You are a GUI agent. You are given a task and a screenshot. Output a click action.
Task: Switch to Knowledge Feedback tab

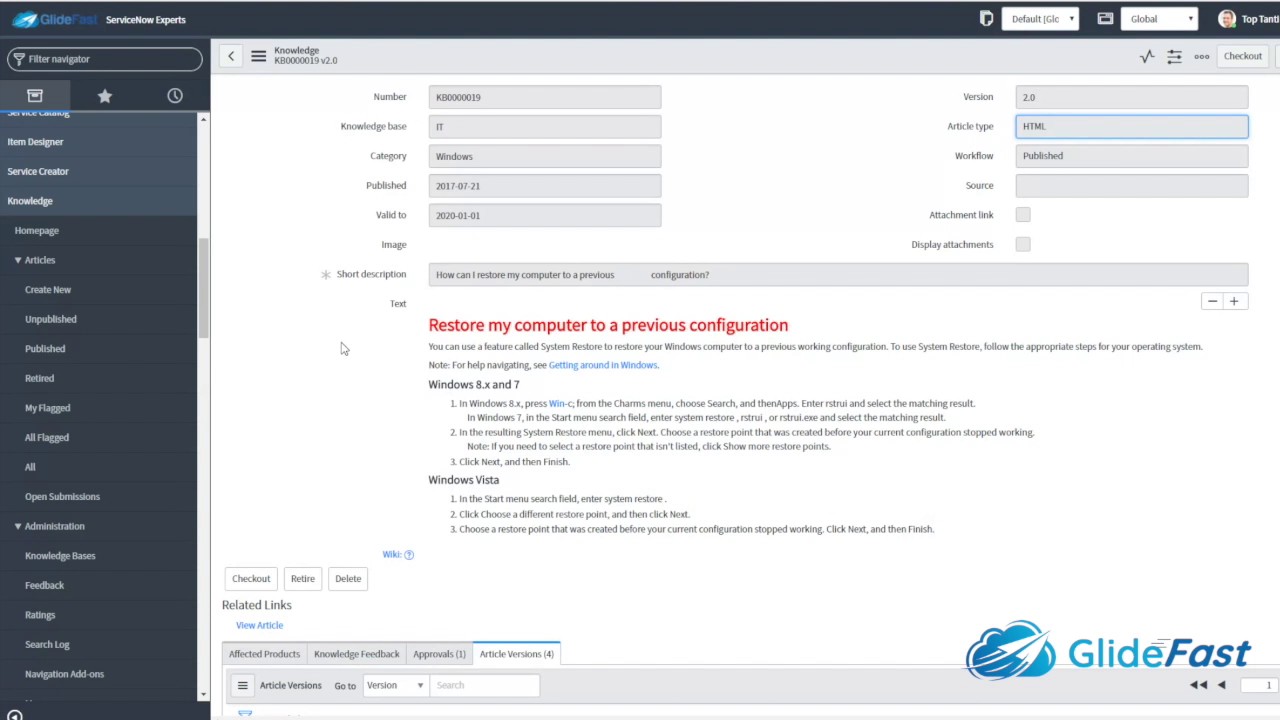coord(357,654)
